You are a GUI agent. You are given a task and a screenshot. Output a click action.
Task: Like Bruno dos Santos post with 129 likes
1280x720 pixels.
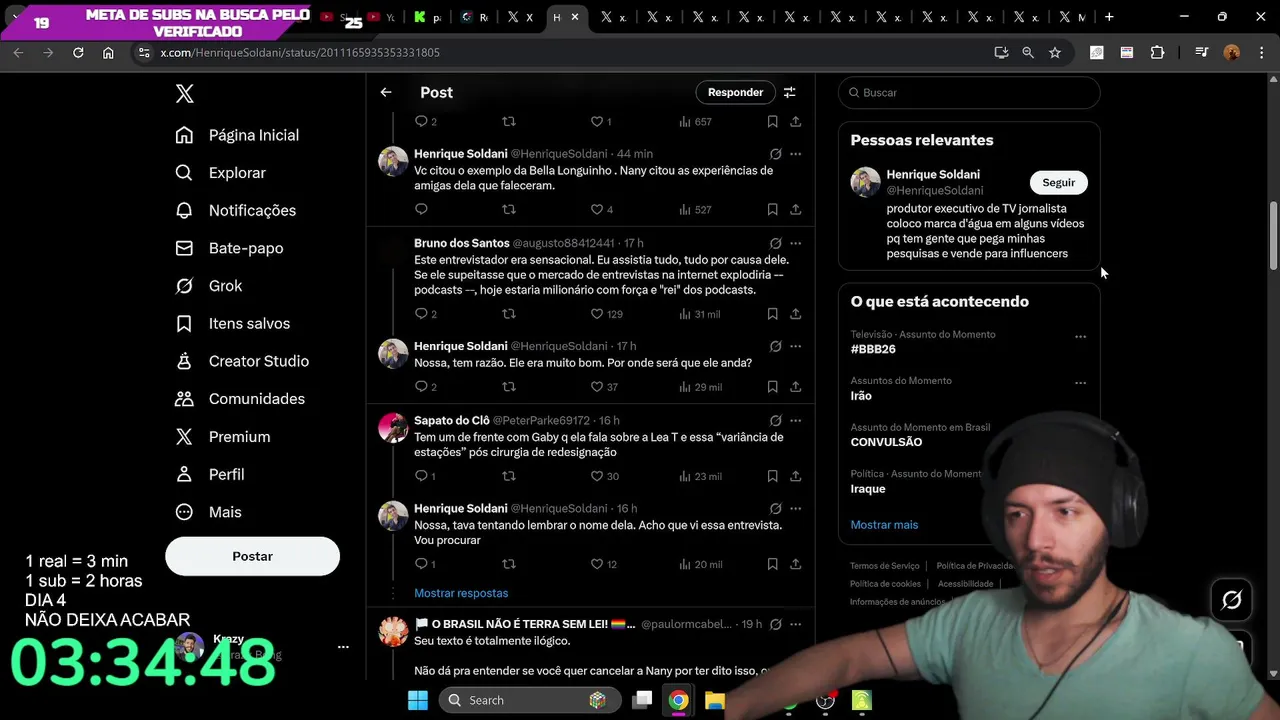[x=606, y=314]
